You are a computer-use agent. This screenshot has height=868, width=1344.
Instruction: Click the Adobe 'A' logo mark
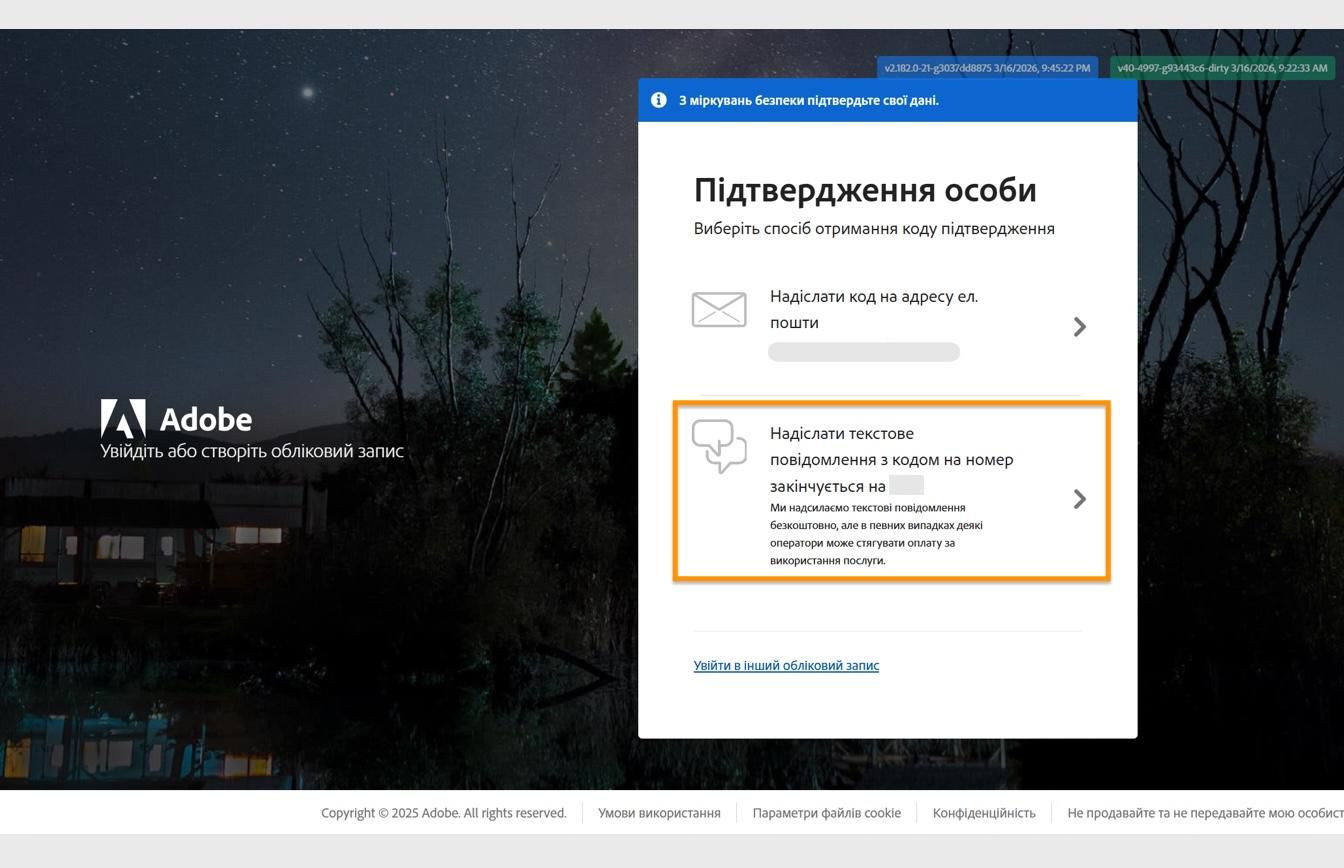click(x=121, y=417)
